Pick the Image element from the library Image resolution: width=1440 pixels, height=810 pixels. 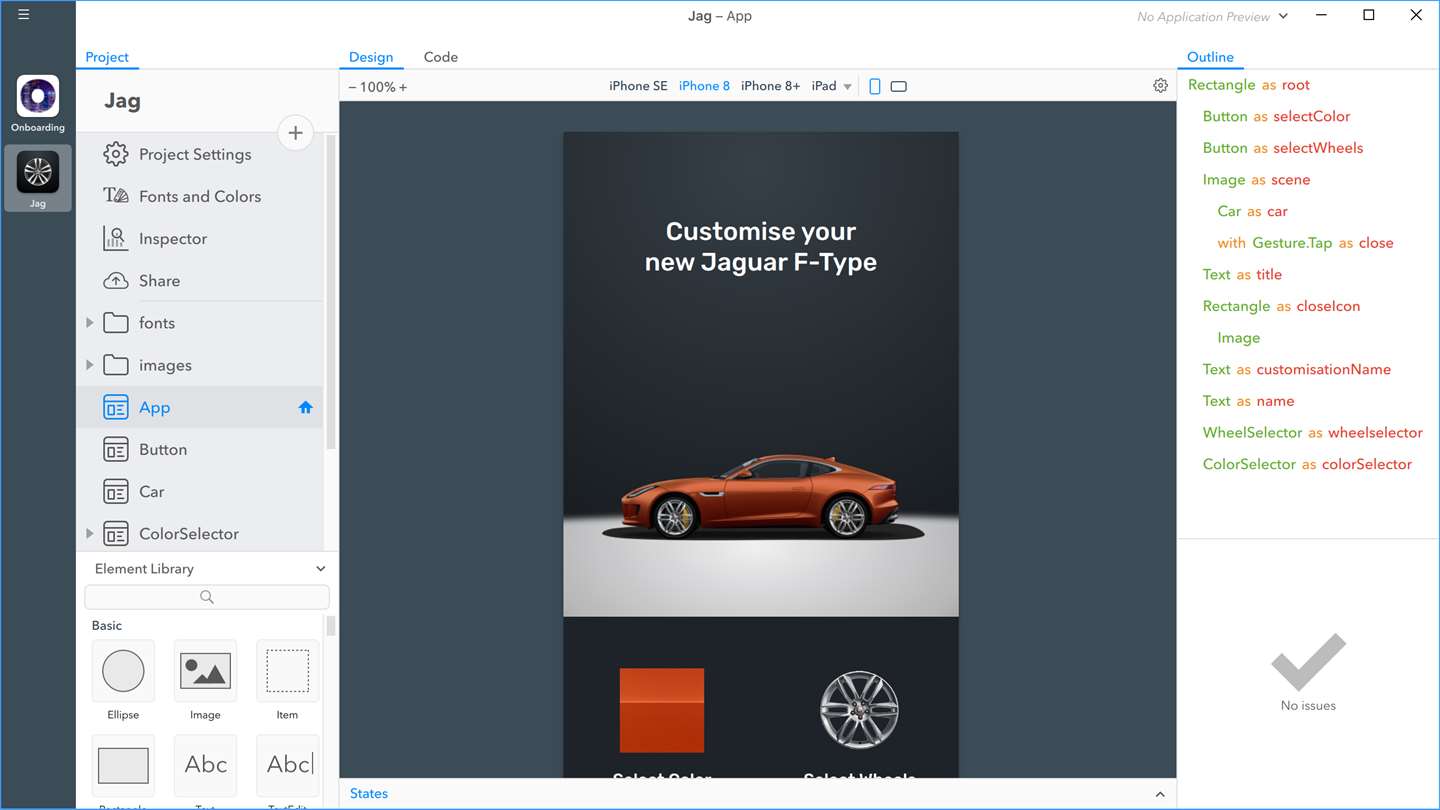tap(205, 671)
